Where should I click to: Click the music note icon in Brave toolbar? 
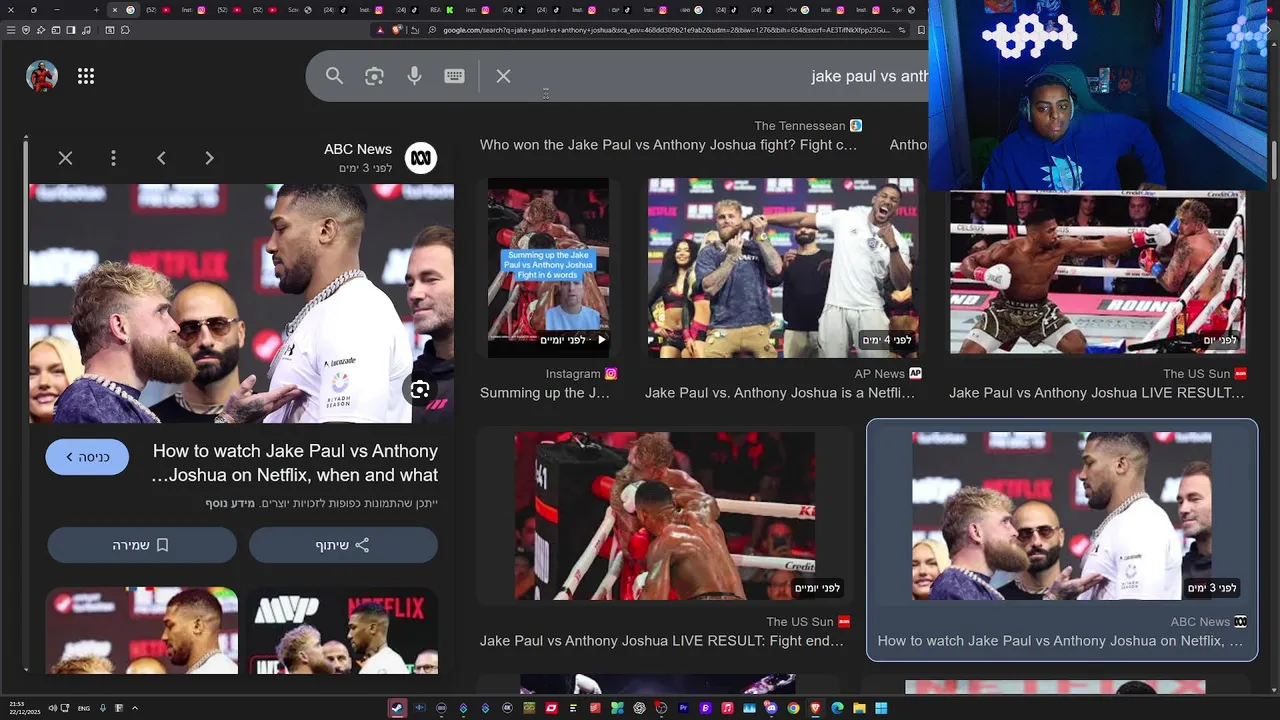(86, 30)
